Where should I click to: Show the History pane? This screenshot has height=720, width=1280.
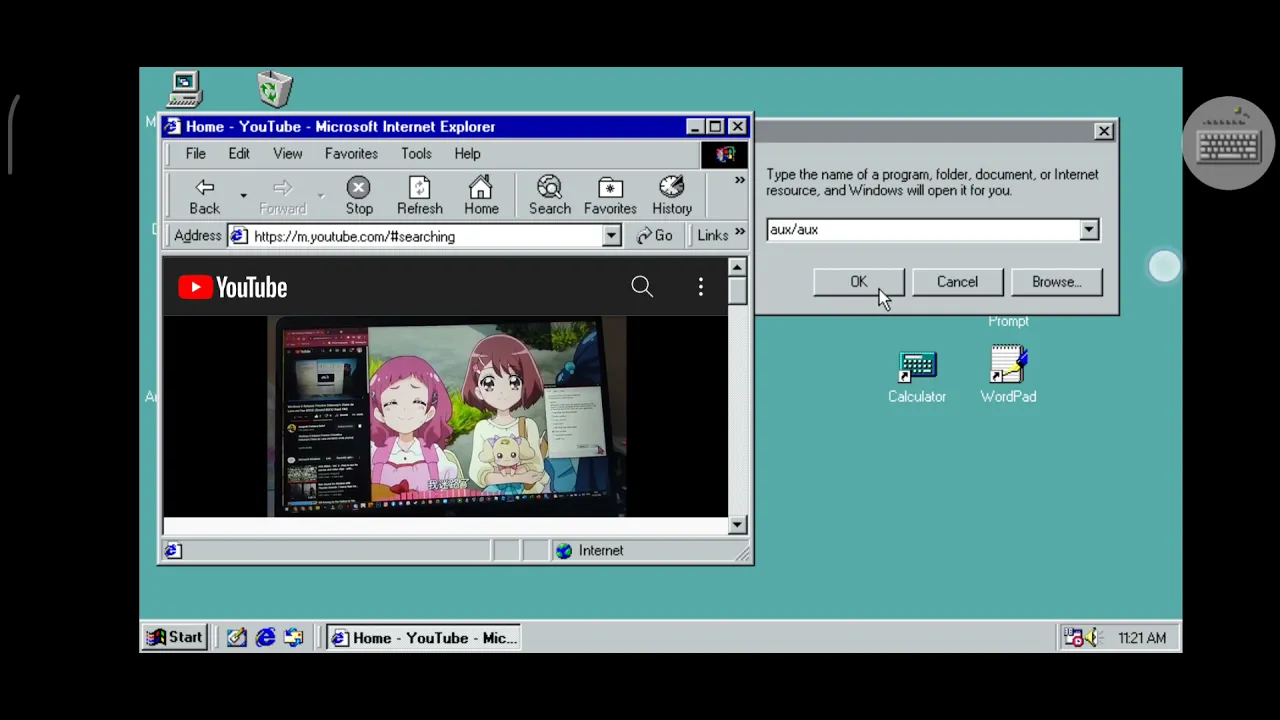(x=672, y=196)
